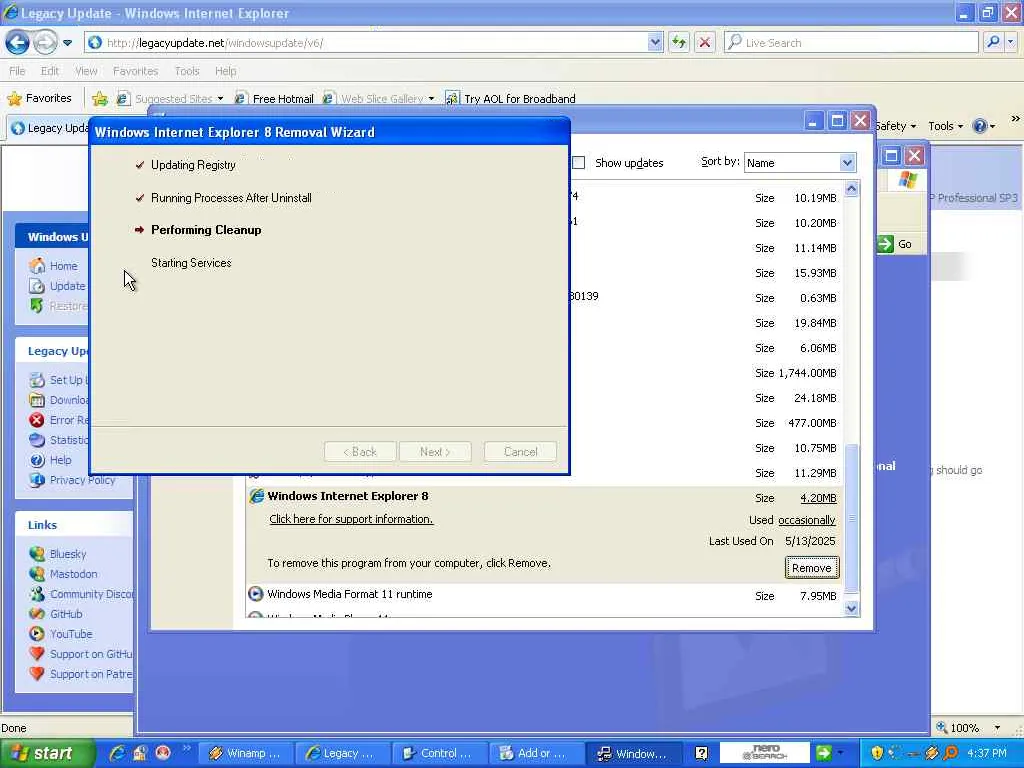This screenshot has height=768, width=1024.
Task: Open Suggested Sites link
Action: 170,99
